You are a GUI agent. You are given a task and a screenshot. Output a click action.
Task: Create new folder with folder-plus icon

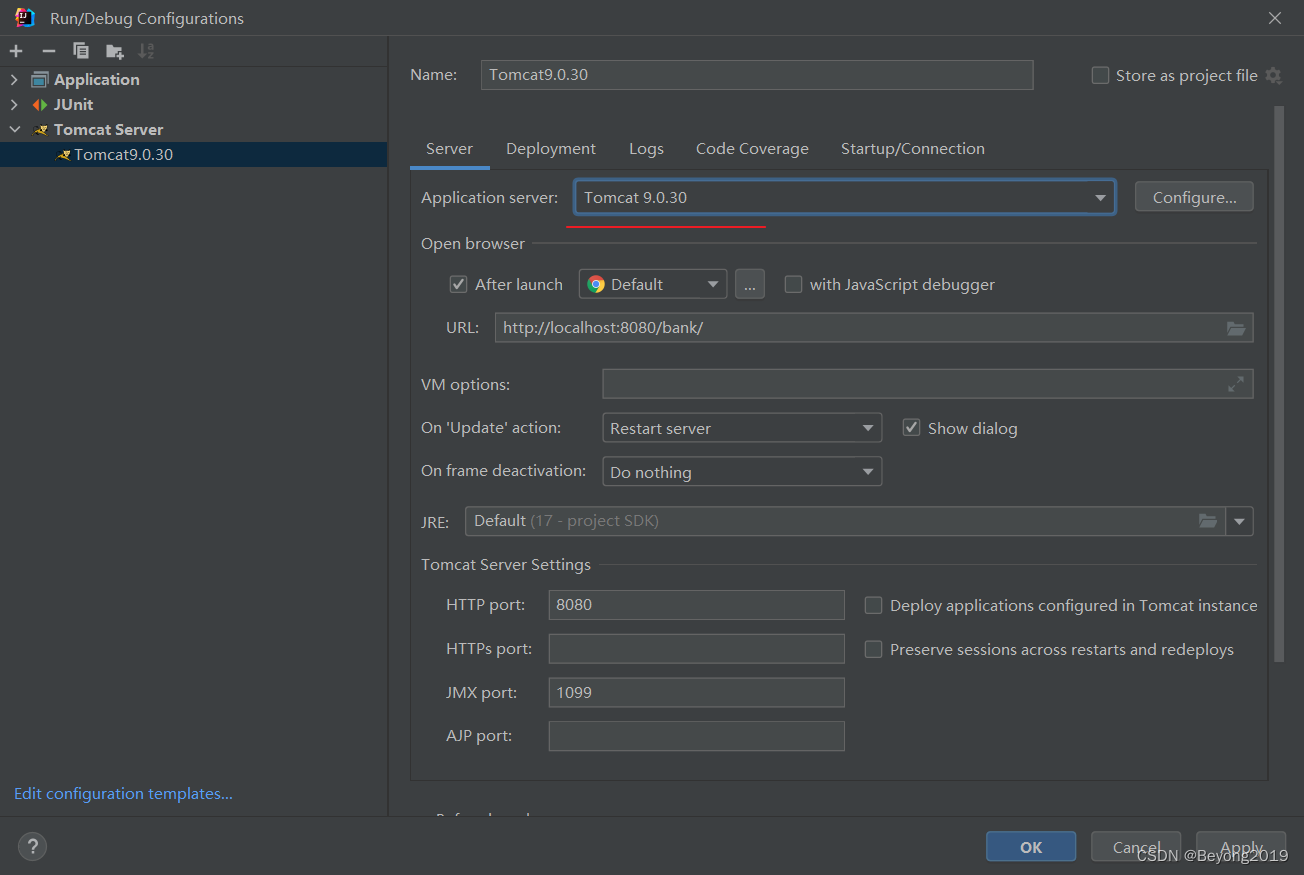(114, 51)
